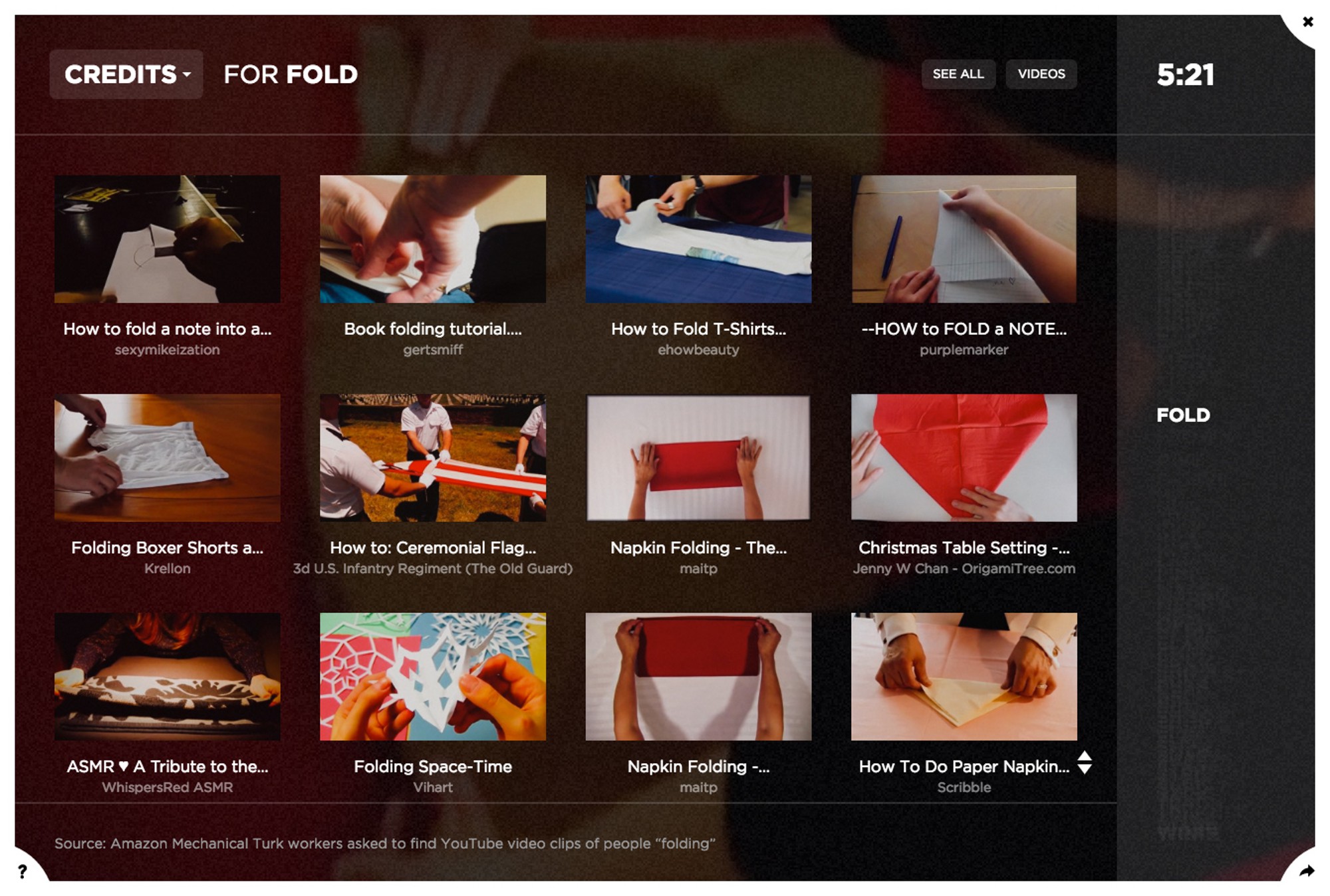Click the 5:21 time indicator

[1186, 74]
